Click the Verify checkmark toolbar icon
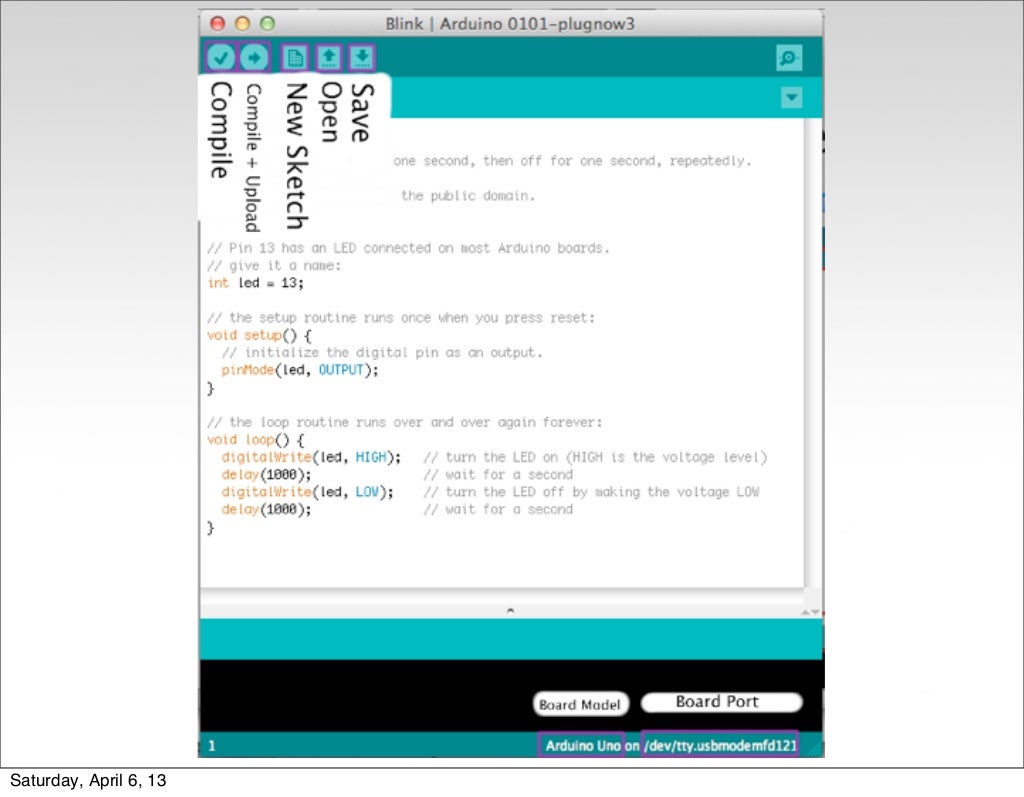 pyautogui.click(x=221, y=57)
